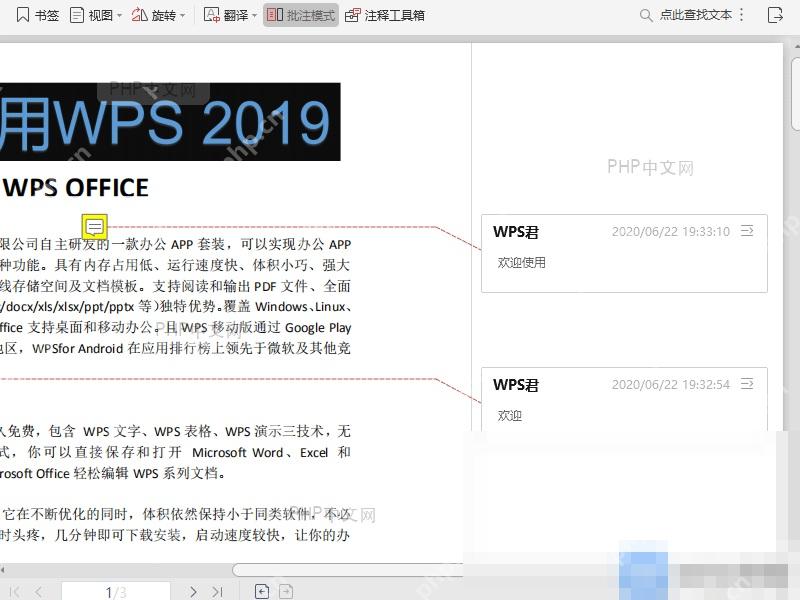This screenshot has height=600, width=800.
Task: Click the 点此查找文本 search field
Action: [x=686, y=15]
